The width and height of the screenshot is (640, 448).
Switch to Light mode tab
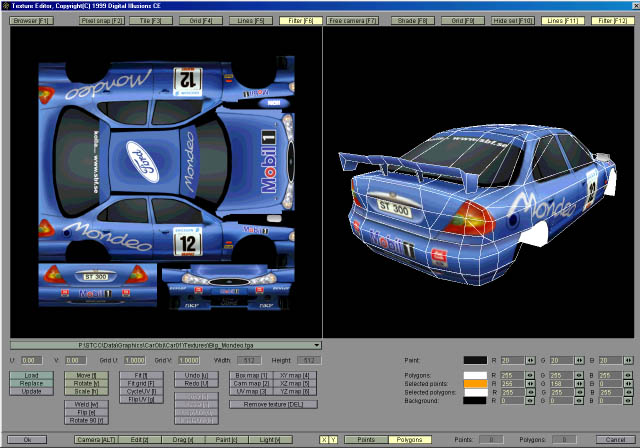click(270, 439)
